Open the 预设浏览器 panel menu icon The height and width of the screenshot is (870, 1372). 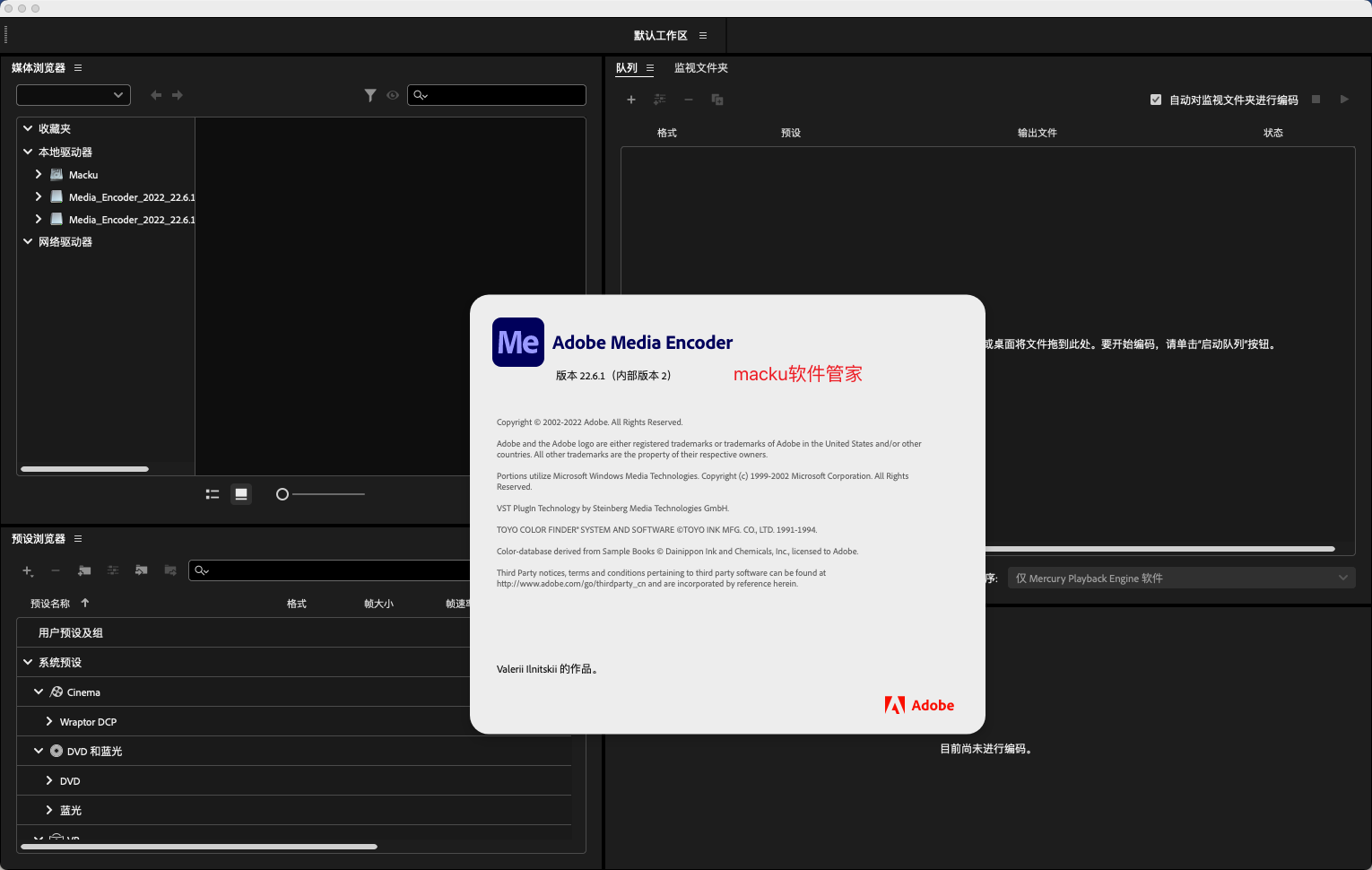(x=78, y=539)
